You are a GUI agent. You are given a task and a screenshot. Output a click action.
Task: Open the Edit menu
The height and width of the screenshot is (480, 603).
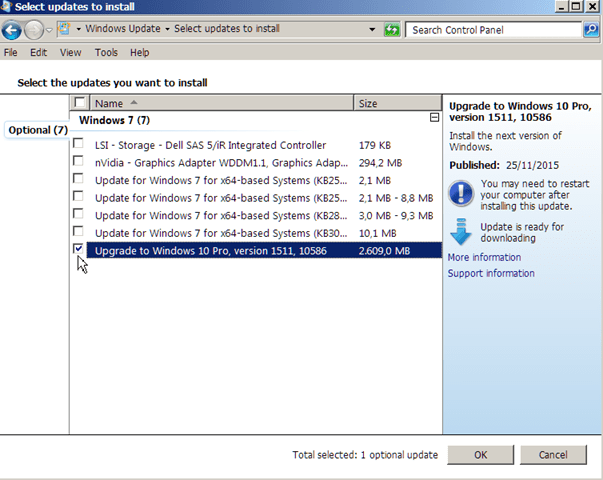click(x=38, y=52)
